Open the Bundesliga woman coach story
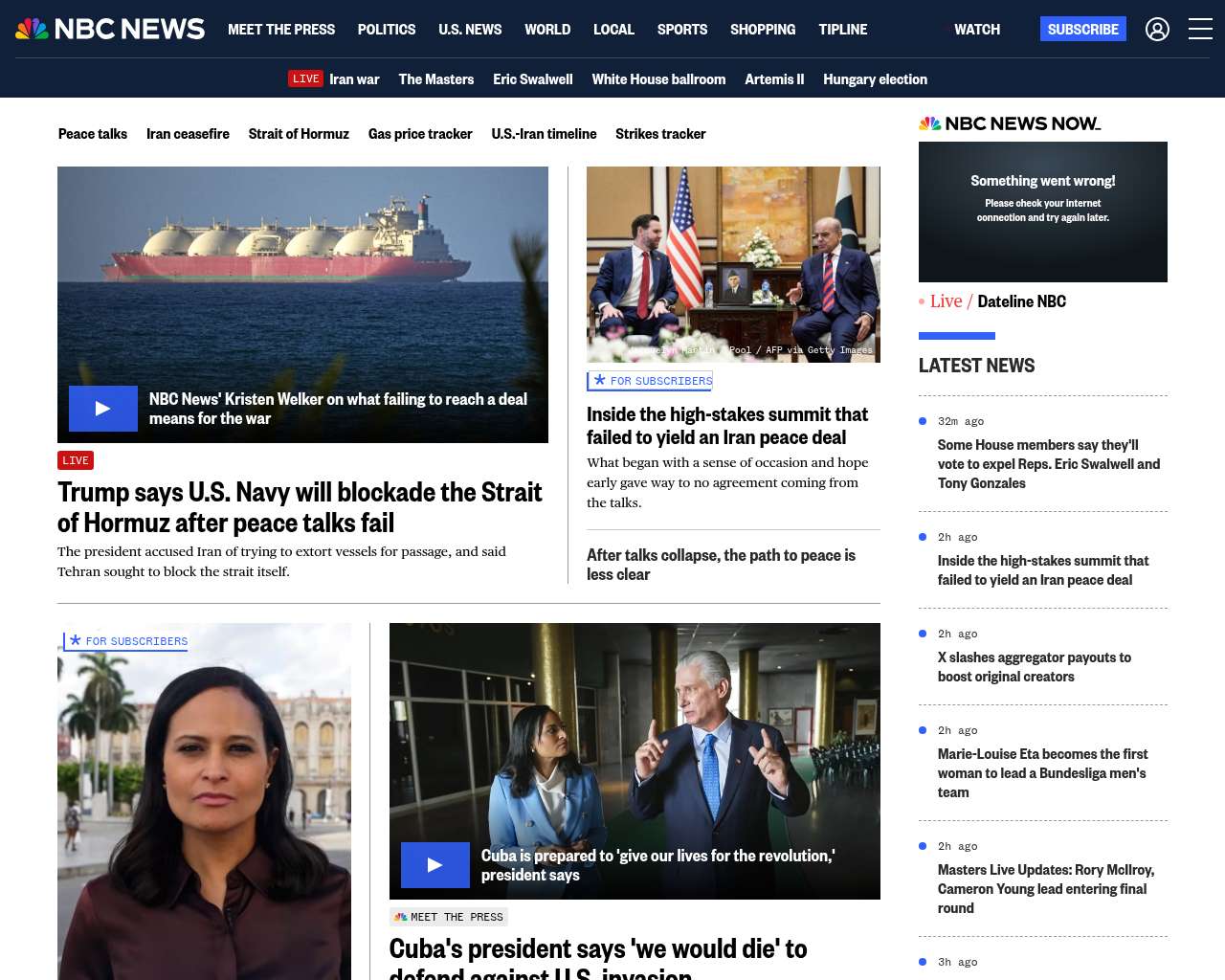Viewport: 1225px width, 980px height. pyautogui.click(x=1042, y=773)
